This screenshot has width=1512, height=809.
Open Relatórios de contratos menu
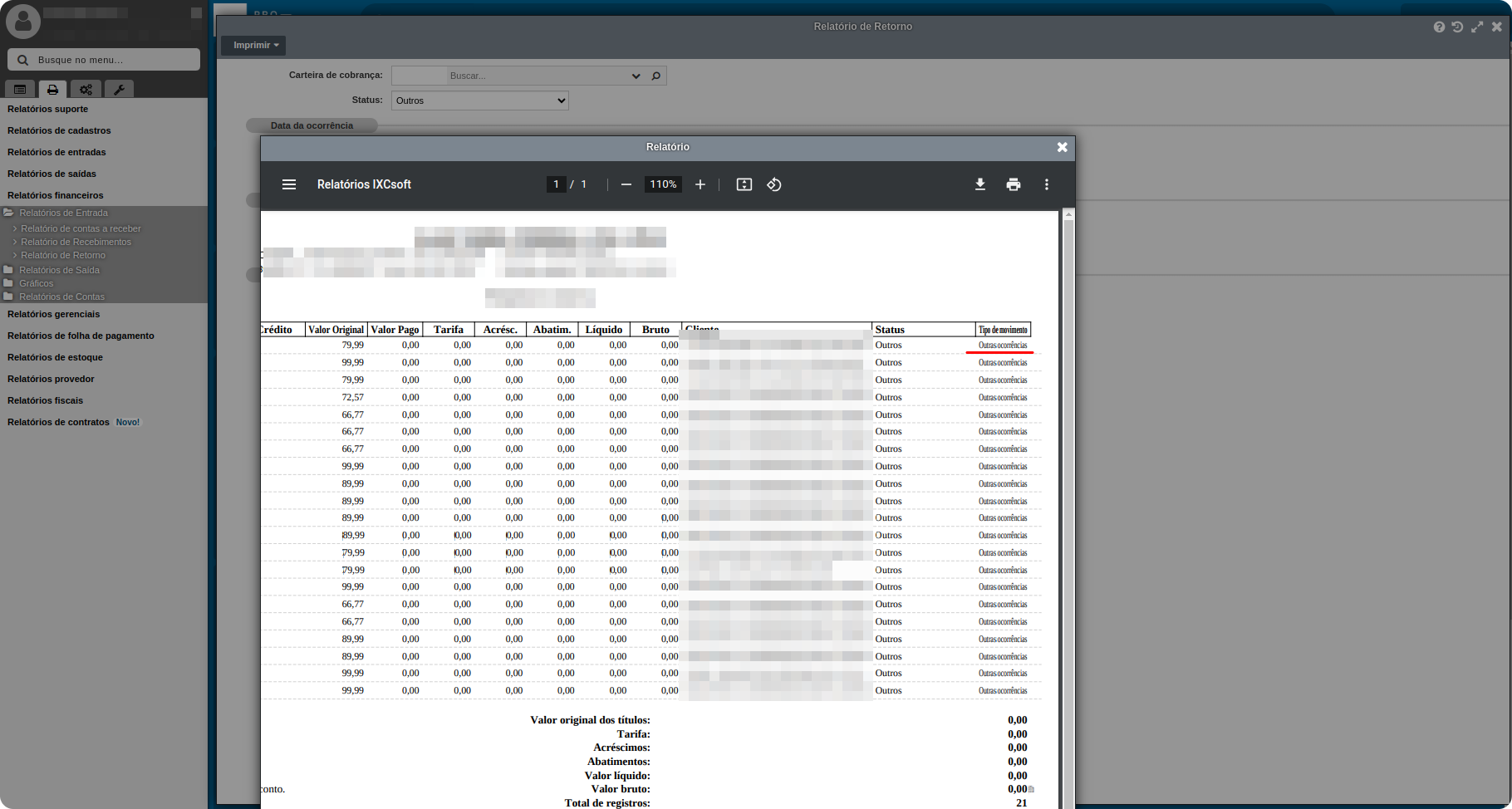tap(58, 422)
